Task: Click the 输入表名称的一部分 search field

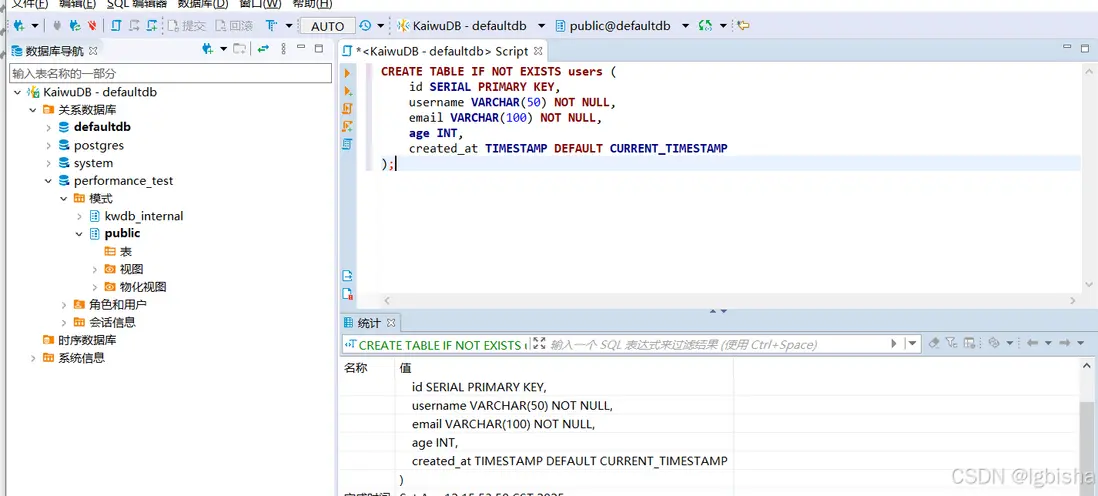Action: pos(170,73)
